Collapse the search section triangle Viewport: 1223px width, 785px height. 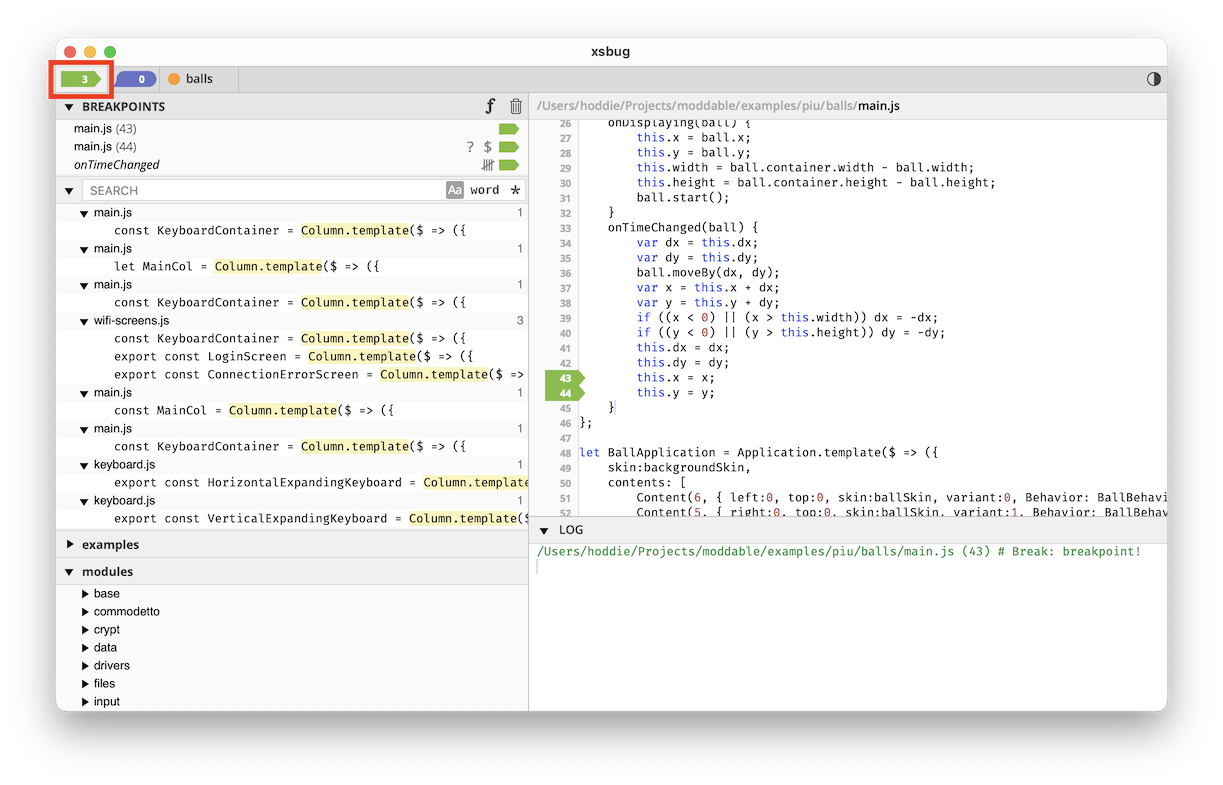69,190
